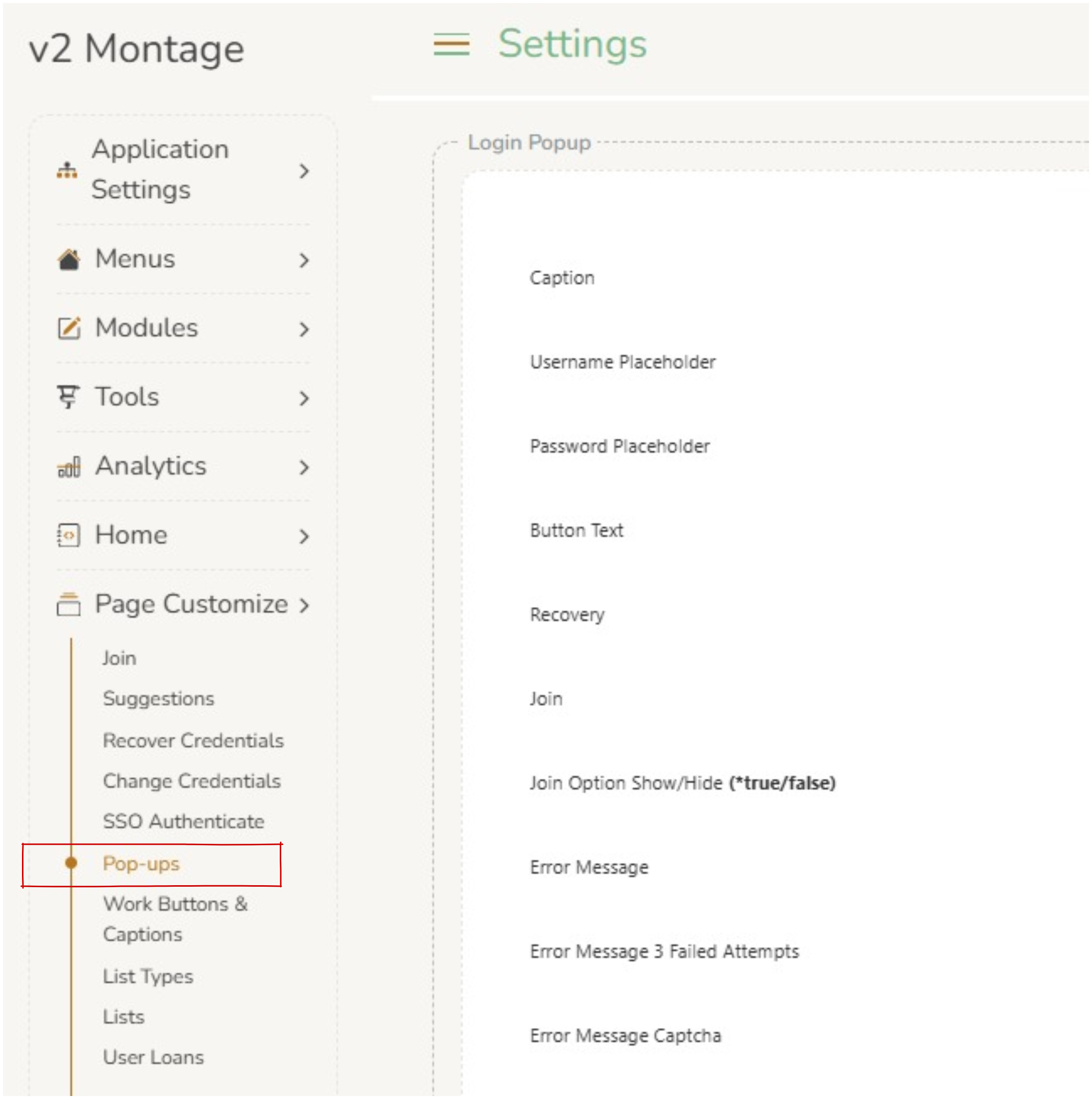Click the v2 Montage title
Screen dimensions: 1092x1099
[x=136, y=49]
